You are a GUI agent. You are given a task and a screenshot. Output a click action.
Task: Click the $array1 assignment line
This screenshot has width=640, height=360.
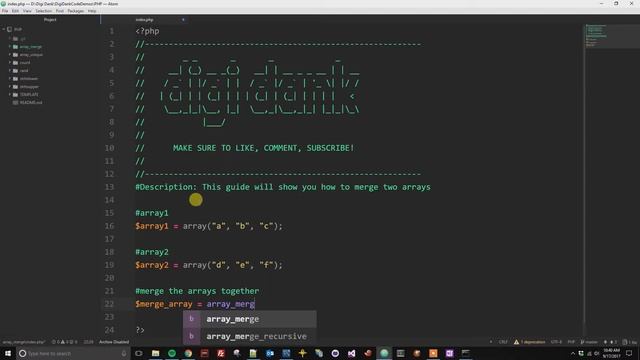[x=209, y=226]
